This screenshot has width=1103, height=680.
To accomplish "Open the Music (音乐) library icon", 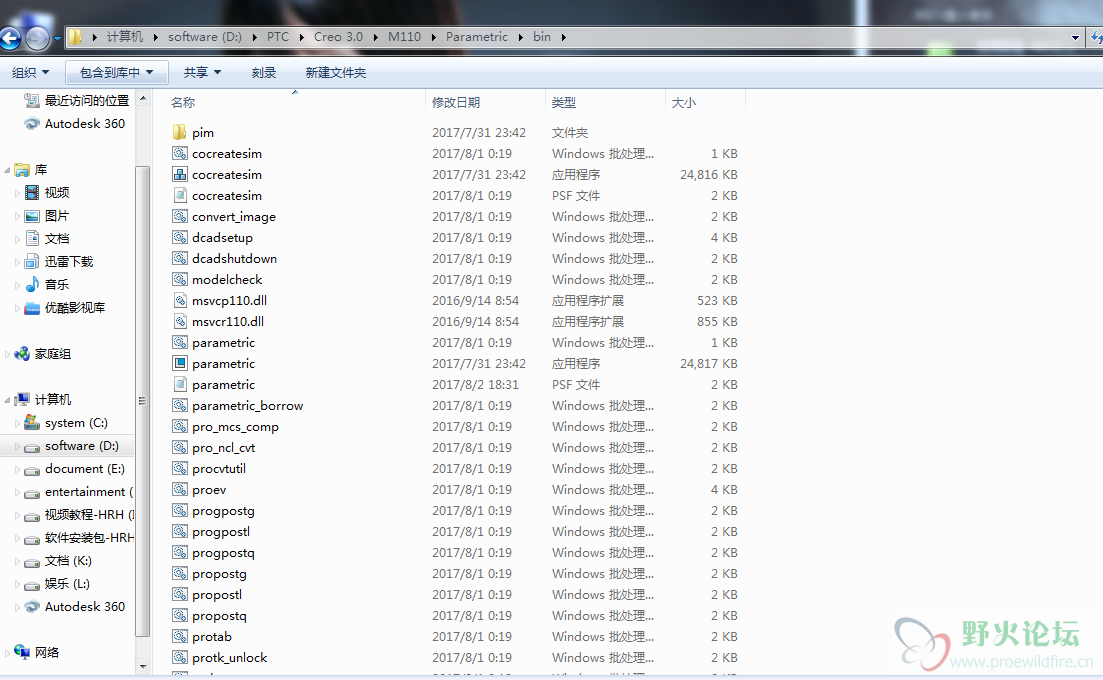I will (32, 285).
